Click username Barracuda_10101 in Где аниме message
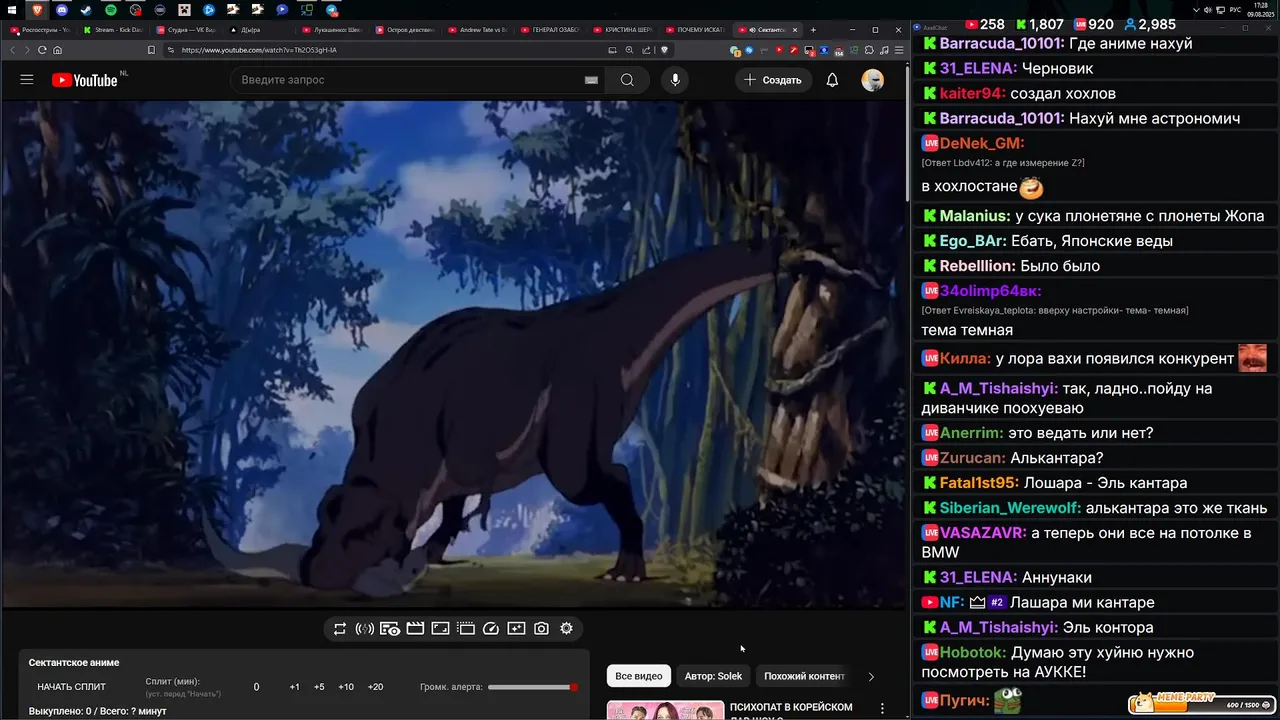1280x720 pixels. pyautogui.click(x=1001, y=44)
